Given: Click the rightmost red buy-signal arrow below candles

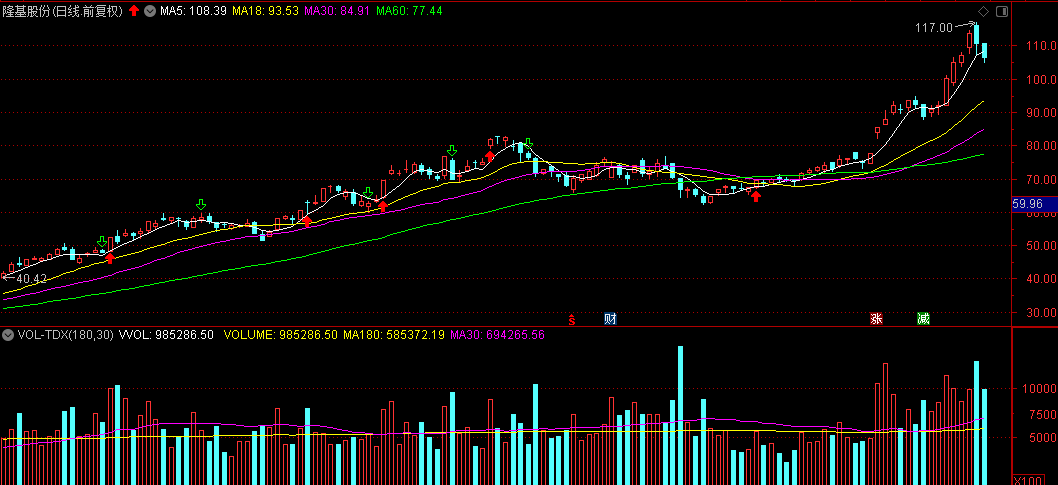Looking at the screenshot, I should (x=756, y=196).
